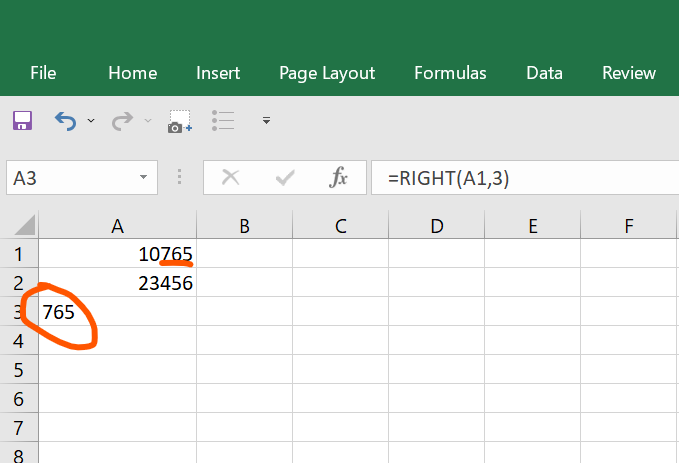Open Insert Function with fx icon

[338, 178]
